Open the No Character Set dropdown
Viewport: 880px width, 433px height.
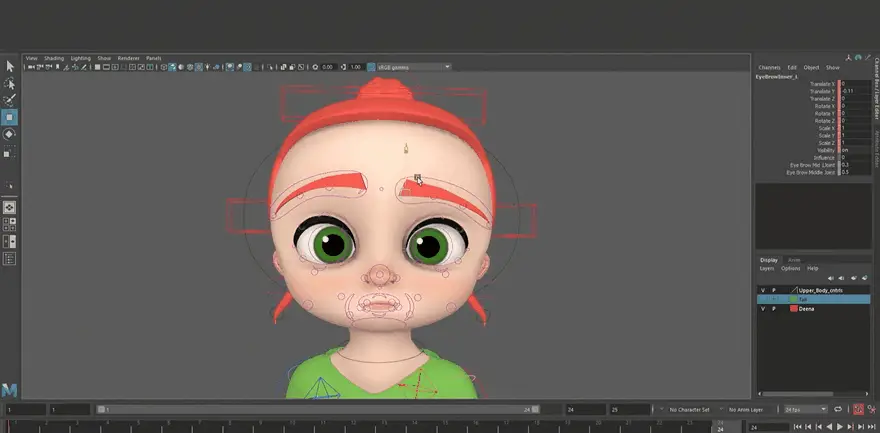pos(691,410)
